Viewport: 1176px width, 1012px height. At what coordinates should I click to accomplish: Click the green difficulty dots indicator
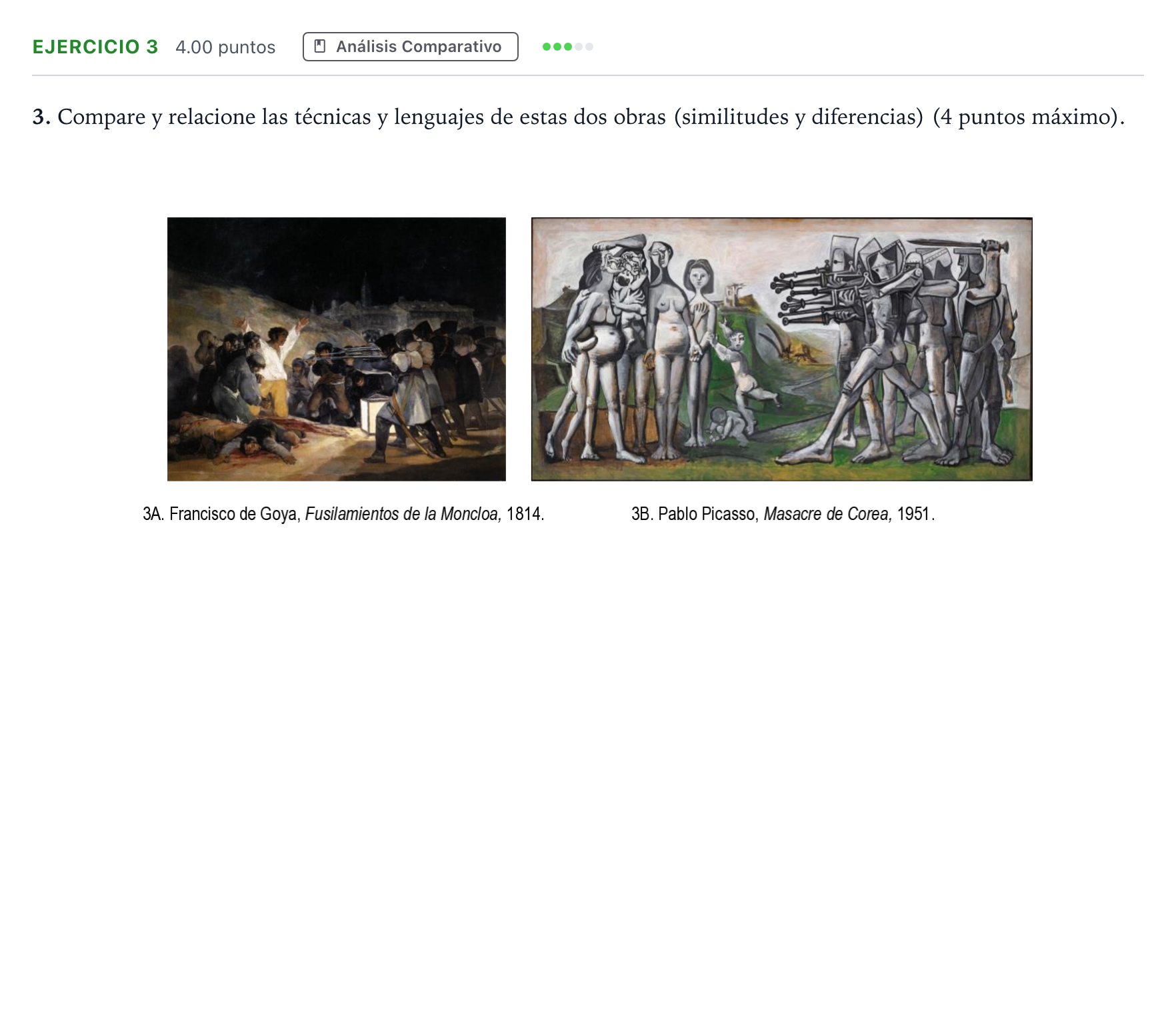567,47
